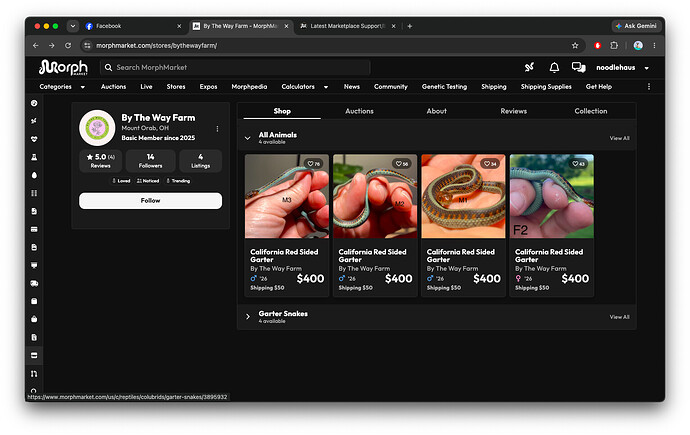The width and height of the screenshot is (690, 435).
Task: Open Stores in the nav bar
Action: pos(176,87)
